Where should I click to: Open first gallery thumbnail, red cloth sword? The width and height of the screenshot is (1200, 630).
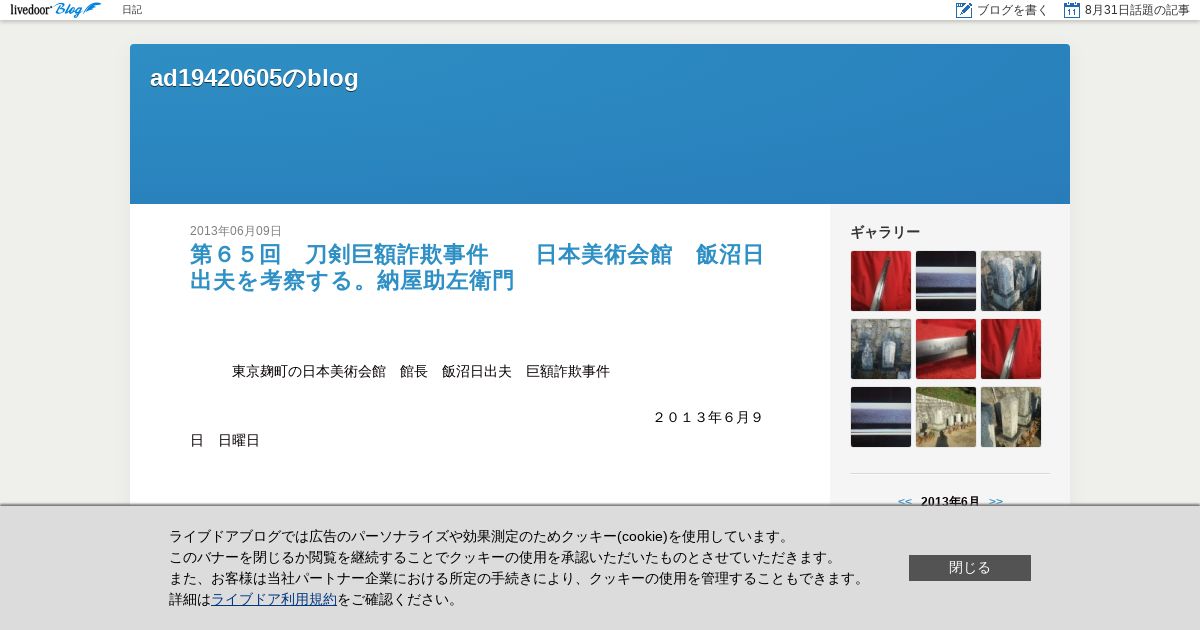tap(881, 281)
